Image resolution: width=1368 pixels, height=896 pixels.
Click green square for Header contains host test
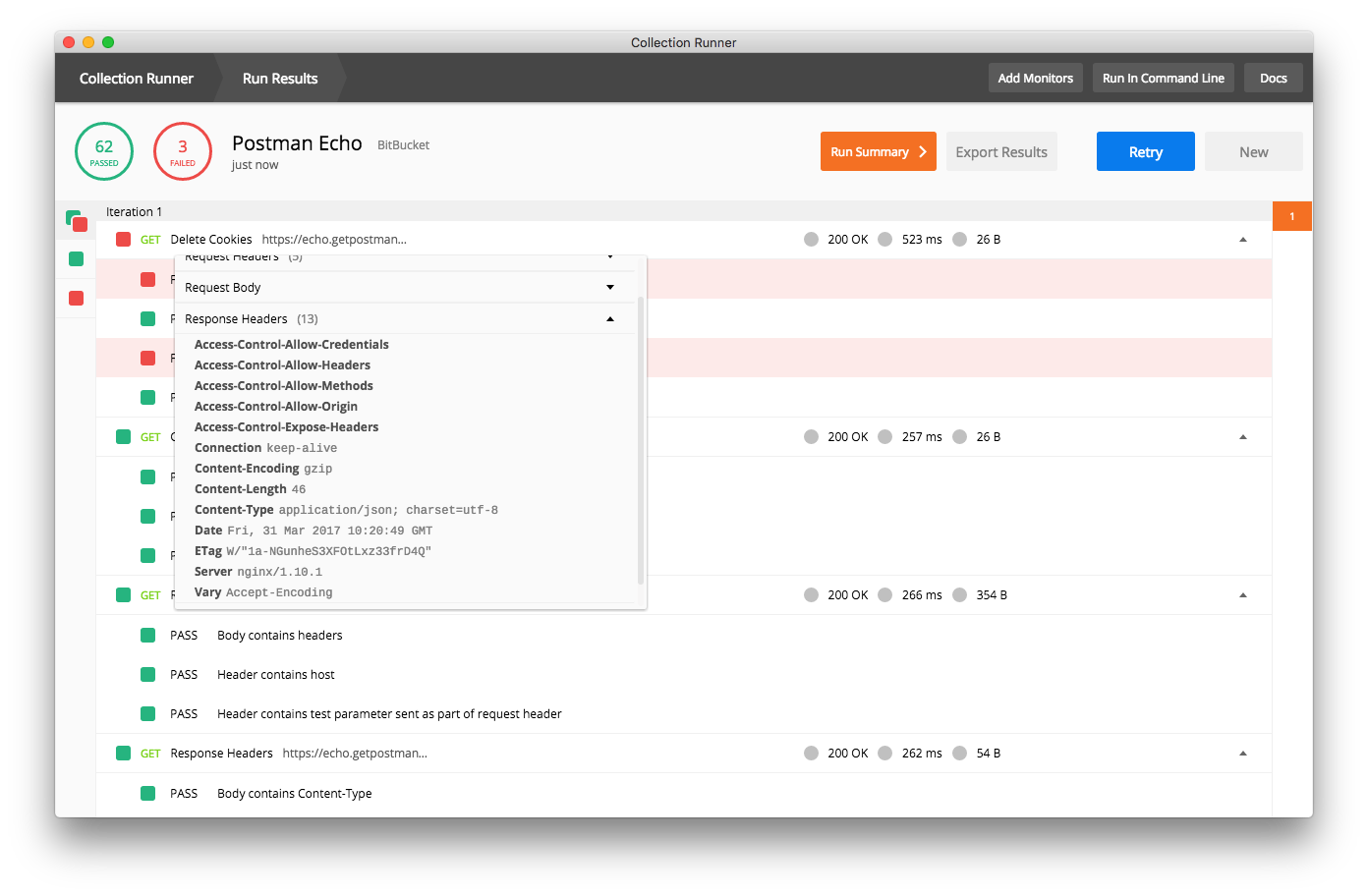(147, 675)
